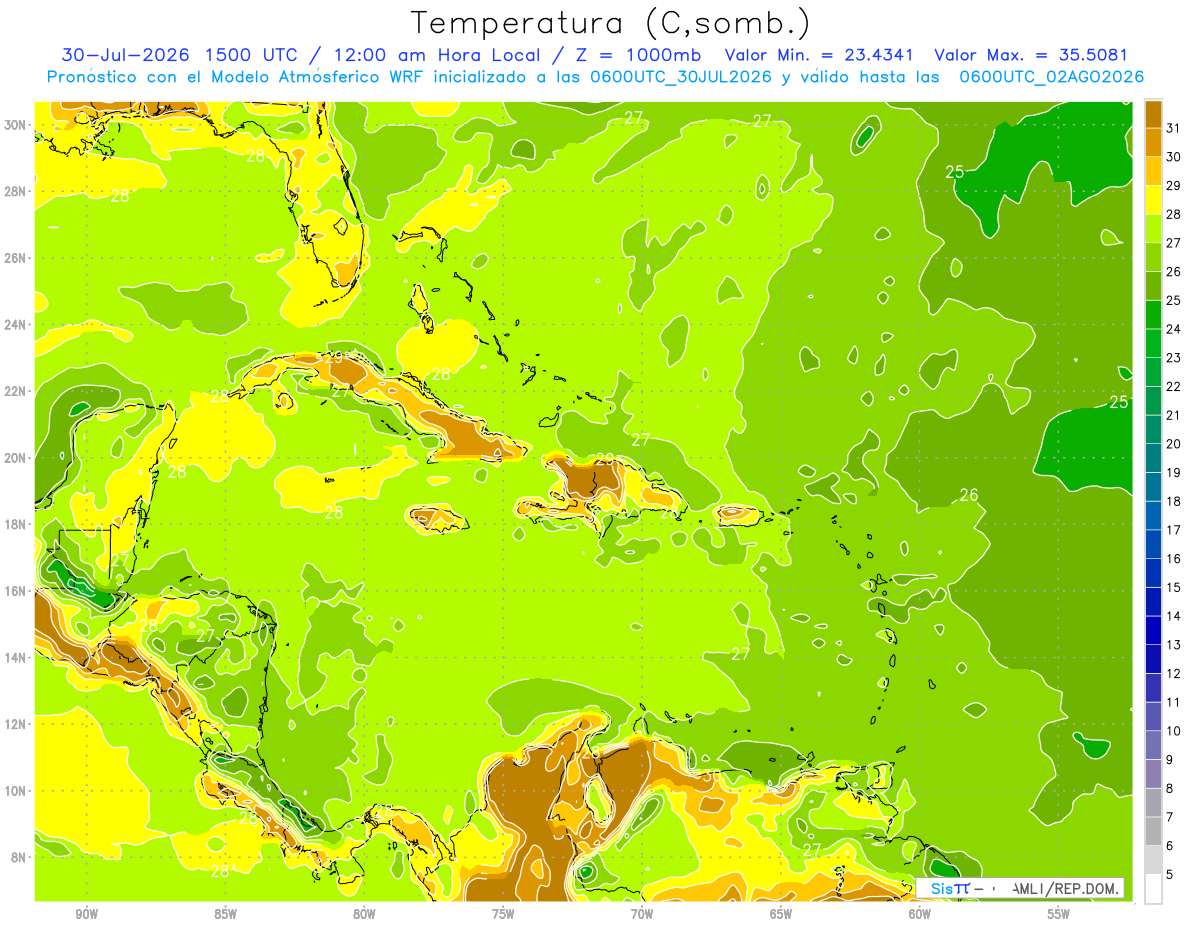Click the '55W' longitude axis label

point(1059,914)
